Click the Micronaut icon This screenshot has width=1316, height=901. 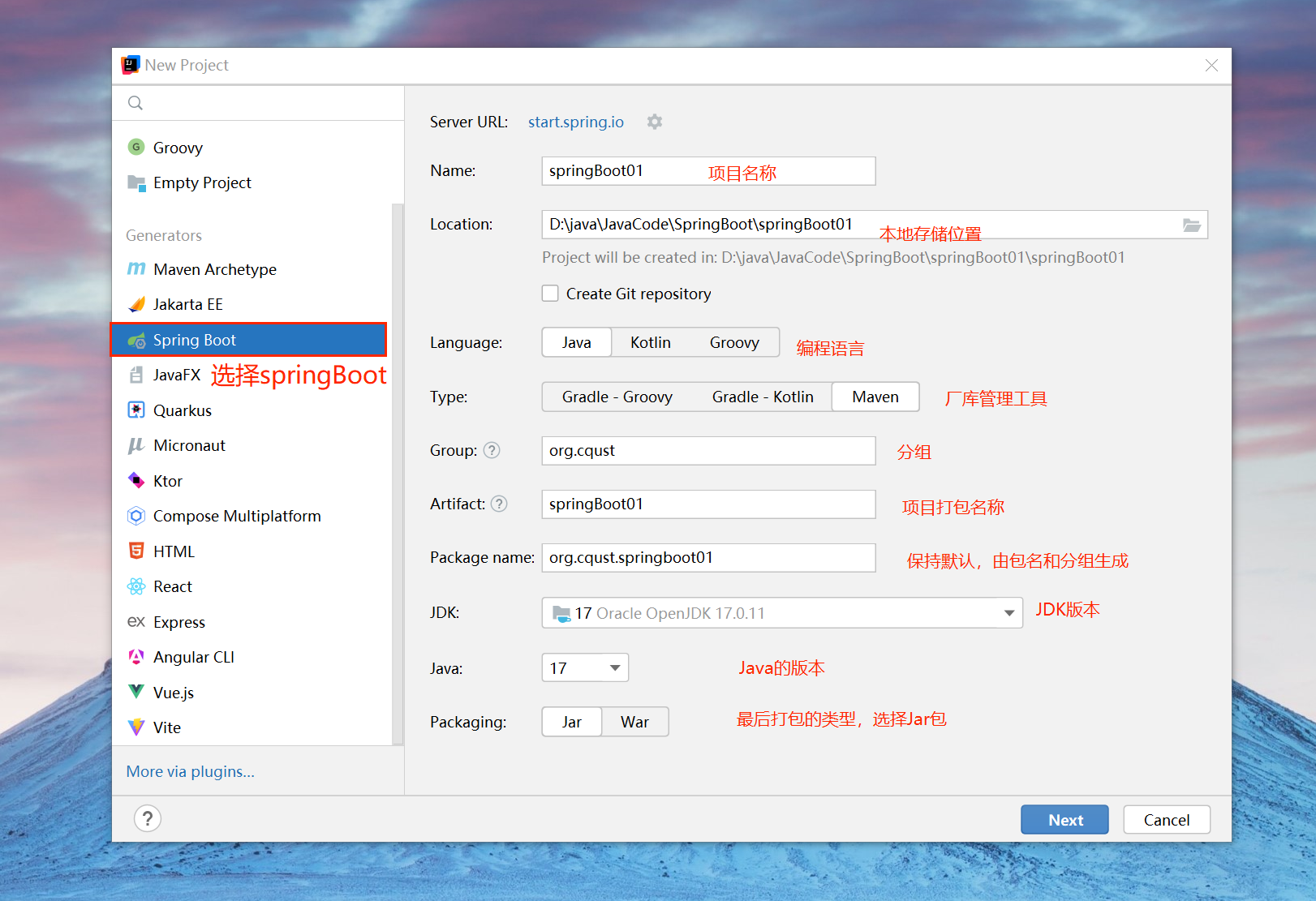(136, 445)
